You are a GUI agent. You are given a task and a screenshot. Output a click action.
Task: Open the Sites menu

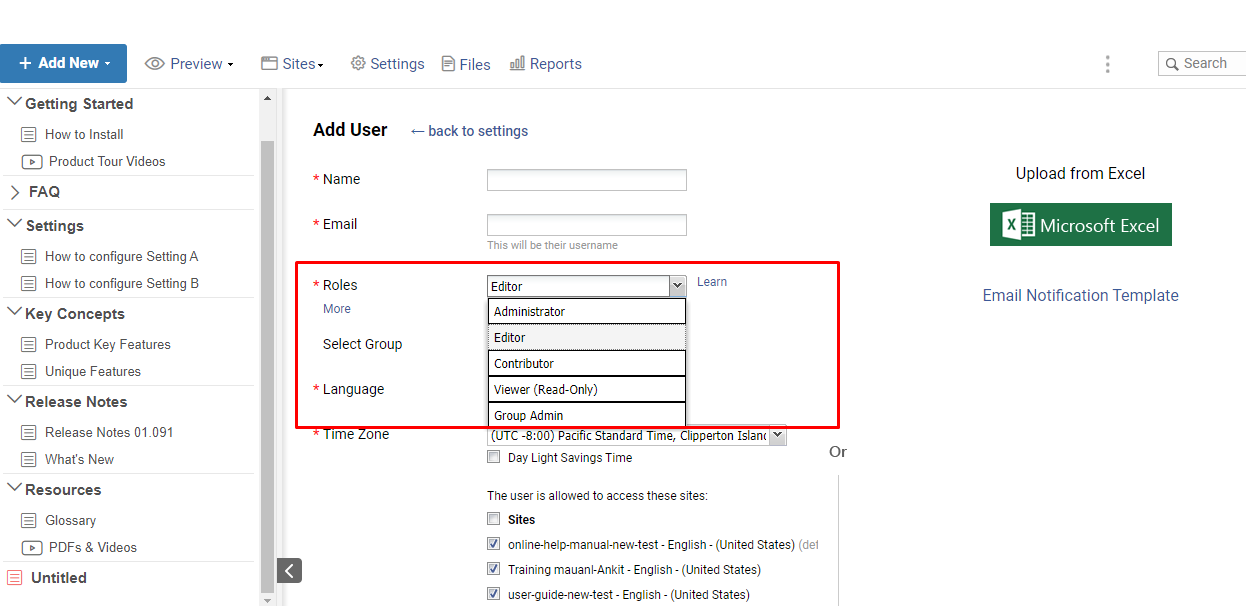coord(292,64)
